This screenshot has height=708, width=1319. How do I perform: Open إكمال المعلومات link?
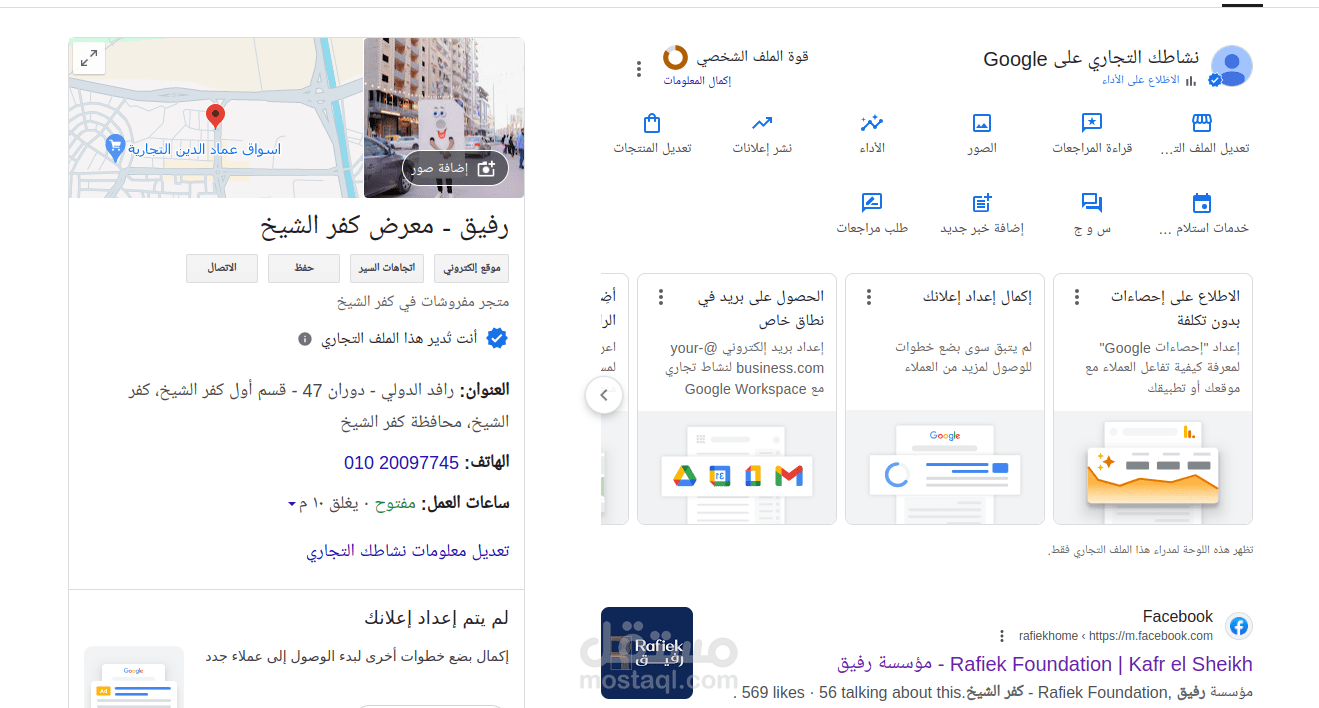[x=697, y=80]
